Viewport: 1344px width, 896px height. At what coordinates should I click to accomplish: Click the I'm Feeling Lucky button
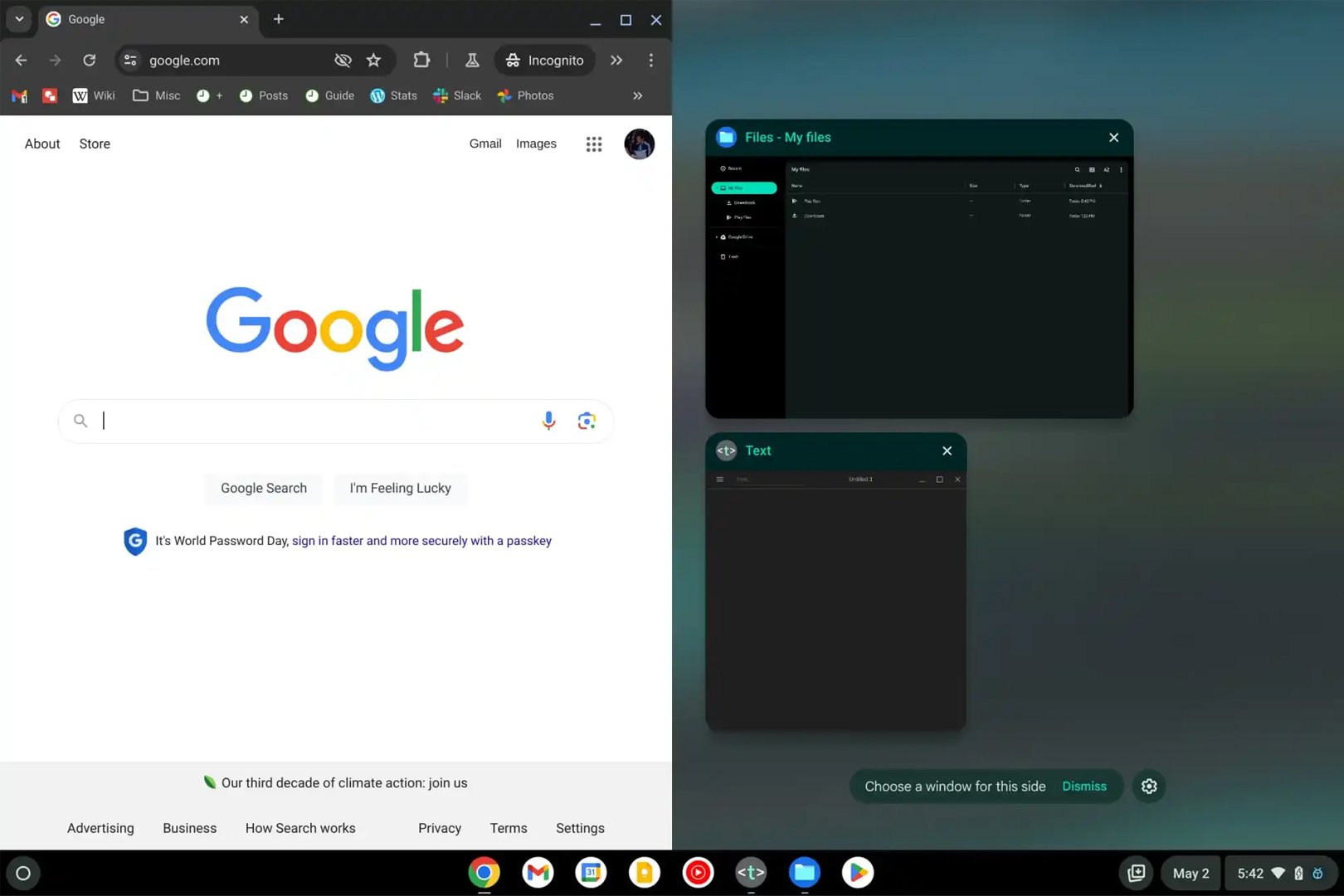pyautogui.click(x=400, y=488)
